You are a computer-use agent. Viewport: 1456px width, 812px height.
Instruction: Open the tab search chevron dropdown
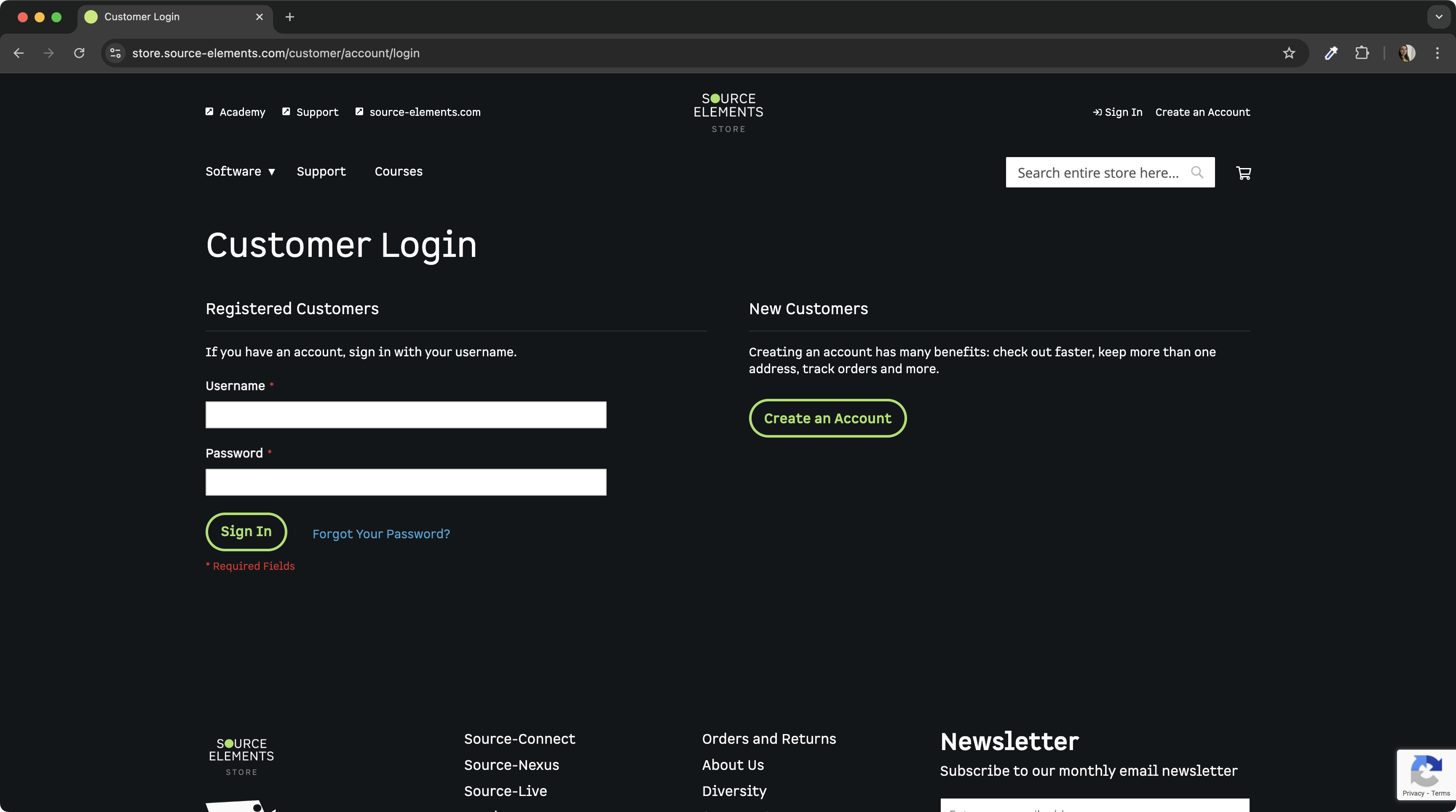[x=1438, y=17]
